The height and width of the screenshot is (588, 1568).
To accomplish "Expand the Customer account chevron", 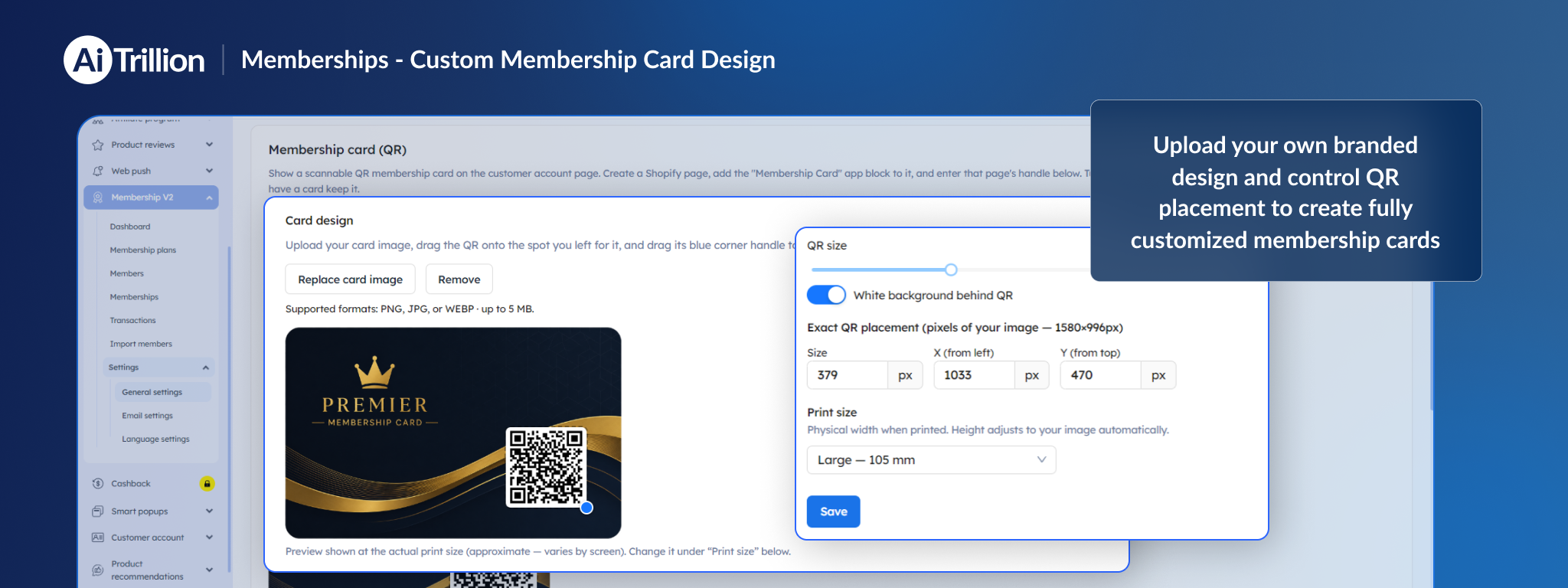I will 209,537.
